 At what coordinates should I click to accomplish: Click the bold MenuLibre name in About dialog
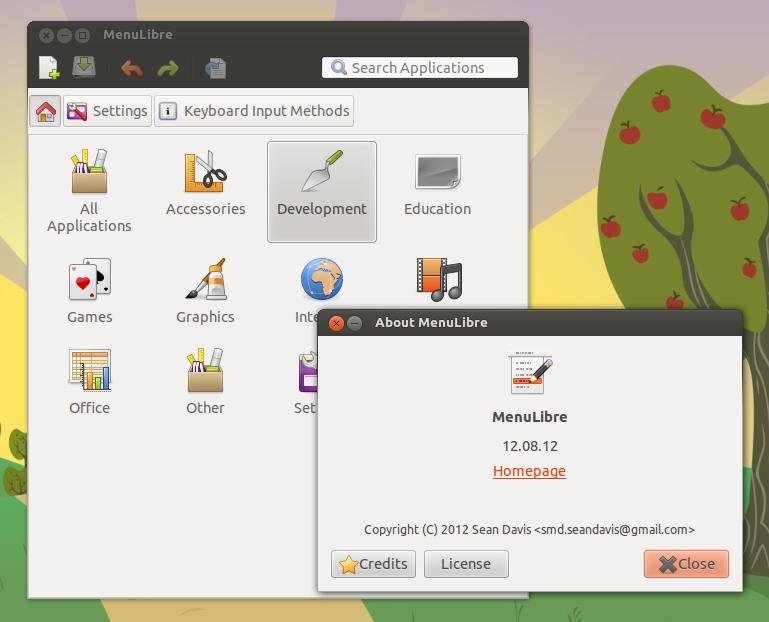pyautogui.click(x=530, y=417)
